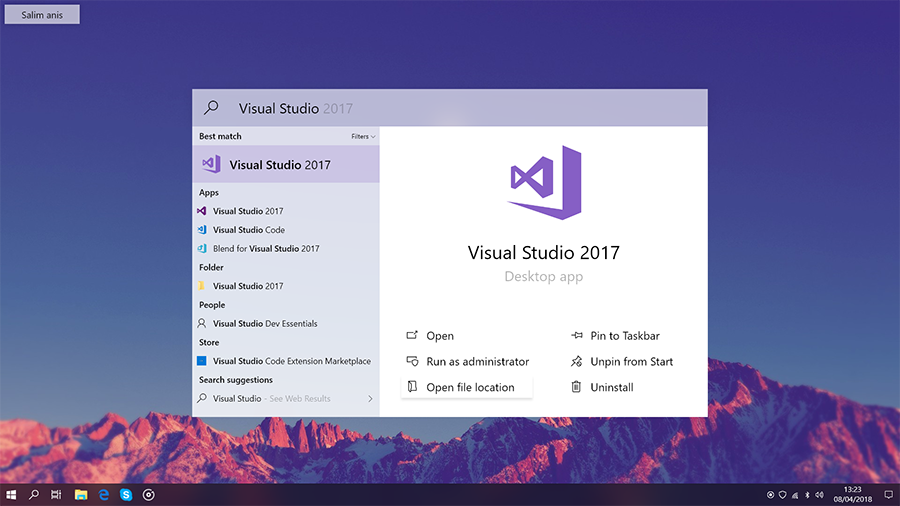Screen dimensions: 900x506
Task: Click the search magnifier icon in search box
Action: 211,107
